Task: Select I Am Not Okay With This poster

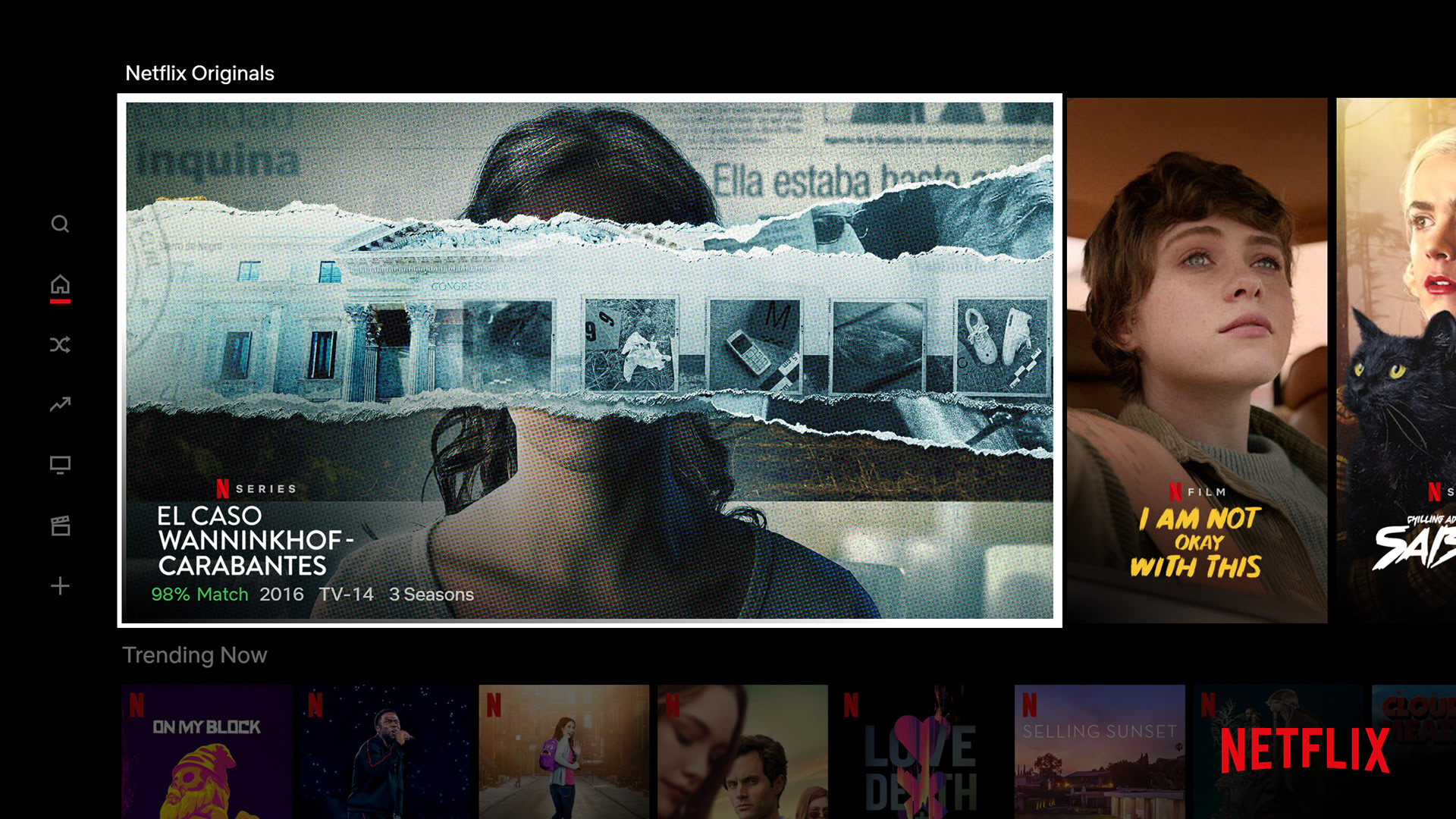Action: 1197,360
